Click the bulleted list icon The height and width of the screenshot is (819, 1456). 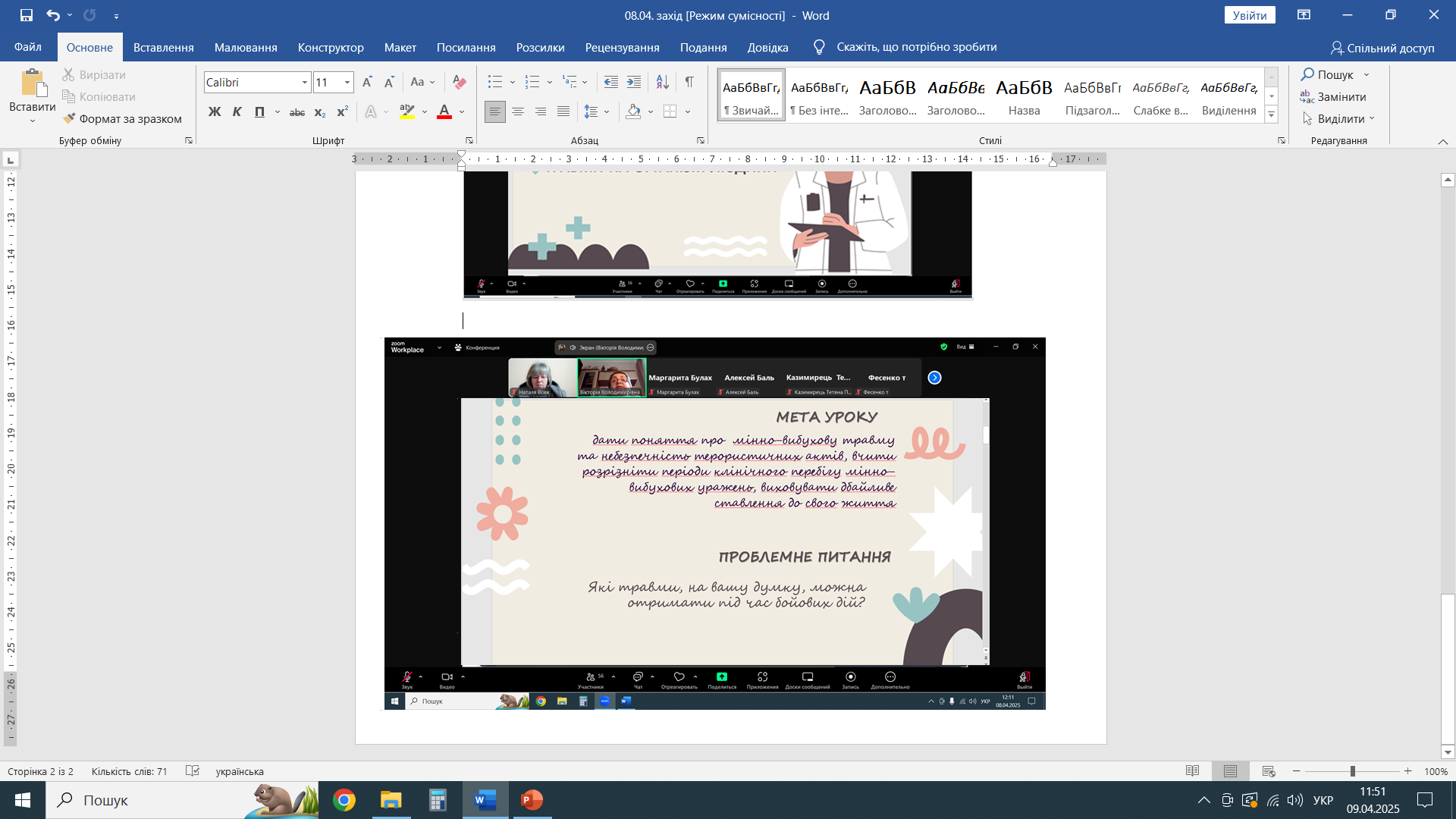[x=494, y=82]
